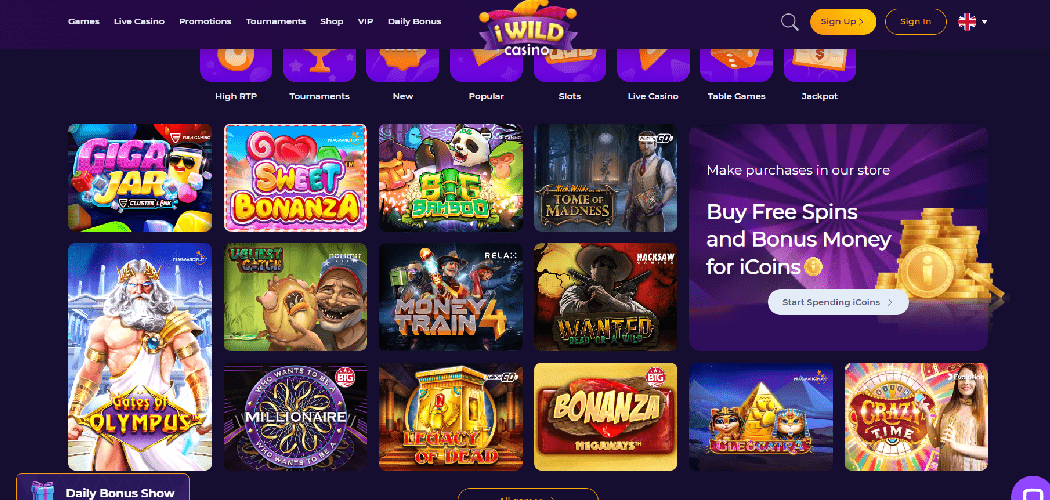The image size is (1050, 500).
Task: Launch the Gates of Olympus game
Action: point(140,357)
